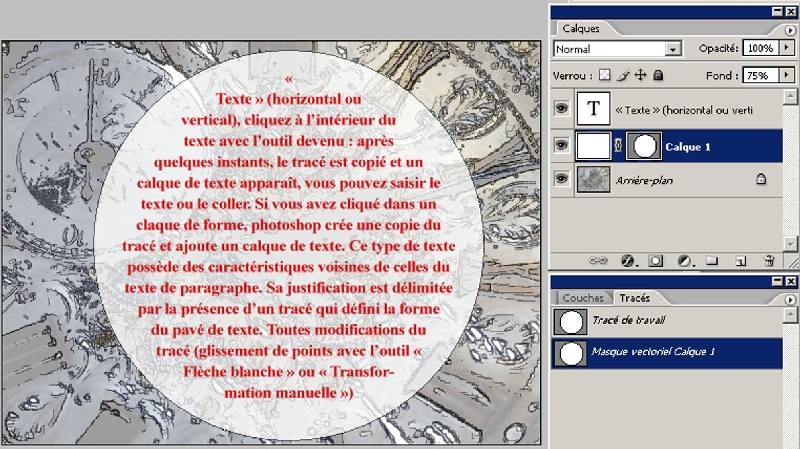Click layers list scrollbar down arrow

point(790,243)
